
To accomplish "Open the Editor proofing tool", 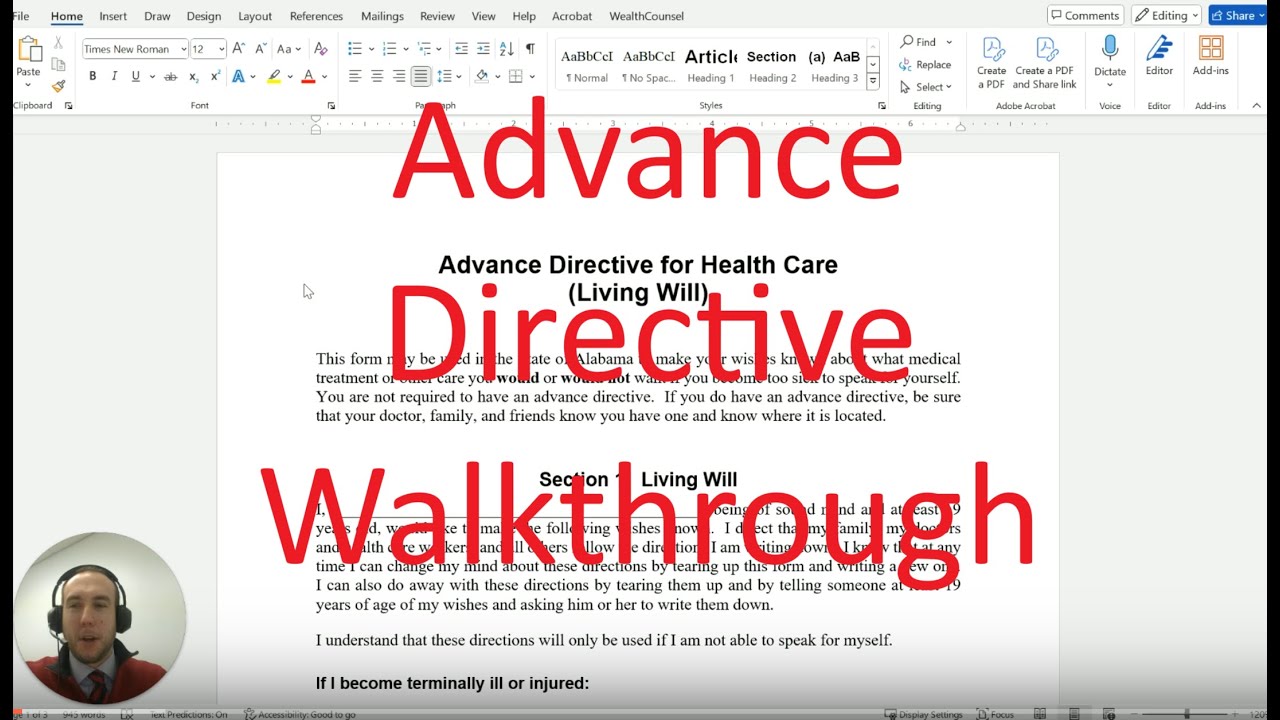I will 1159,56.
